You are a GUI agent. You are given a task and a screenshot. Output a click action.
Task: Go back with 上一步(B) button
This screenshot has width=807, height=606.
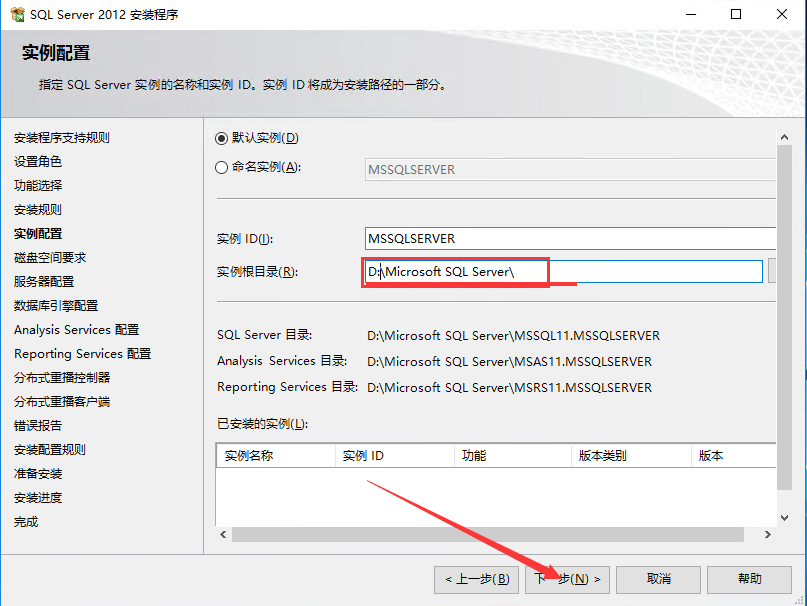(477, 579)
